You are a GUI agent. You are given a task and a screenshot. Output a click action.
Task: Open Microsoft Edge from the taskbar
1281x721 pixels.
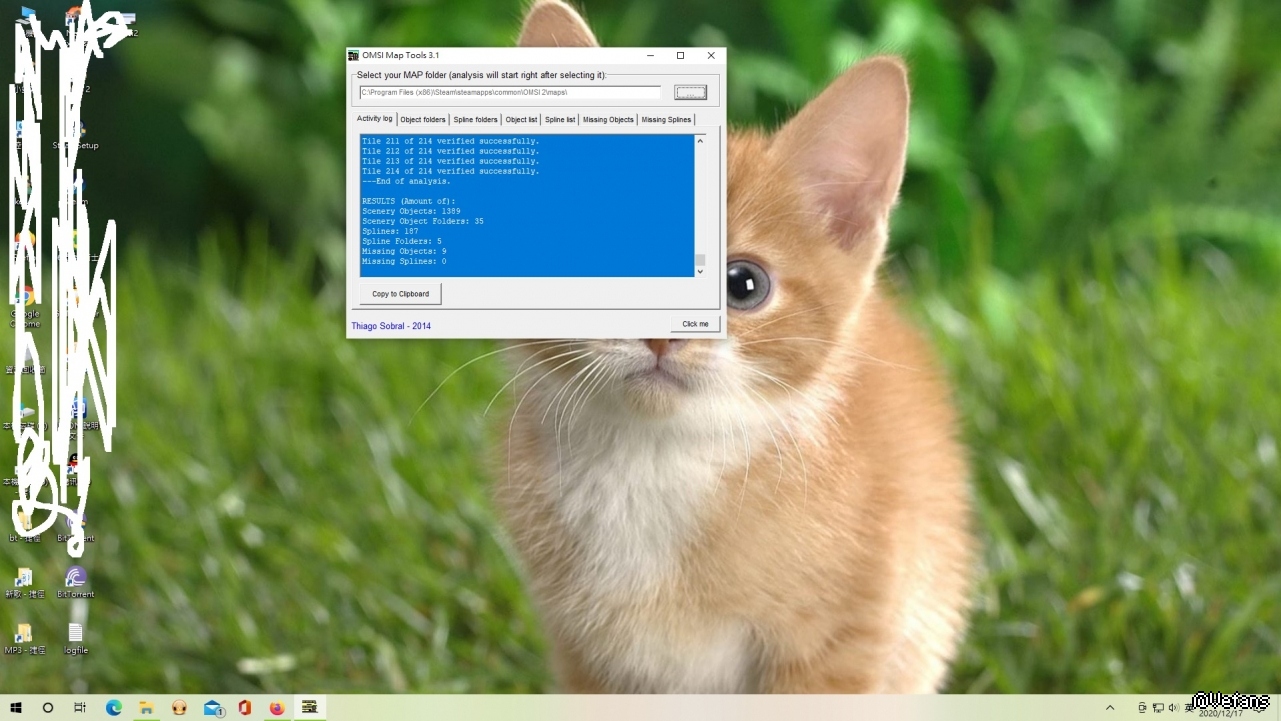(x=114, y=708)
